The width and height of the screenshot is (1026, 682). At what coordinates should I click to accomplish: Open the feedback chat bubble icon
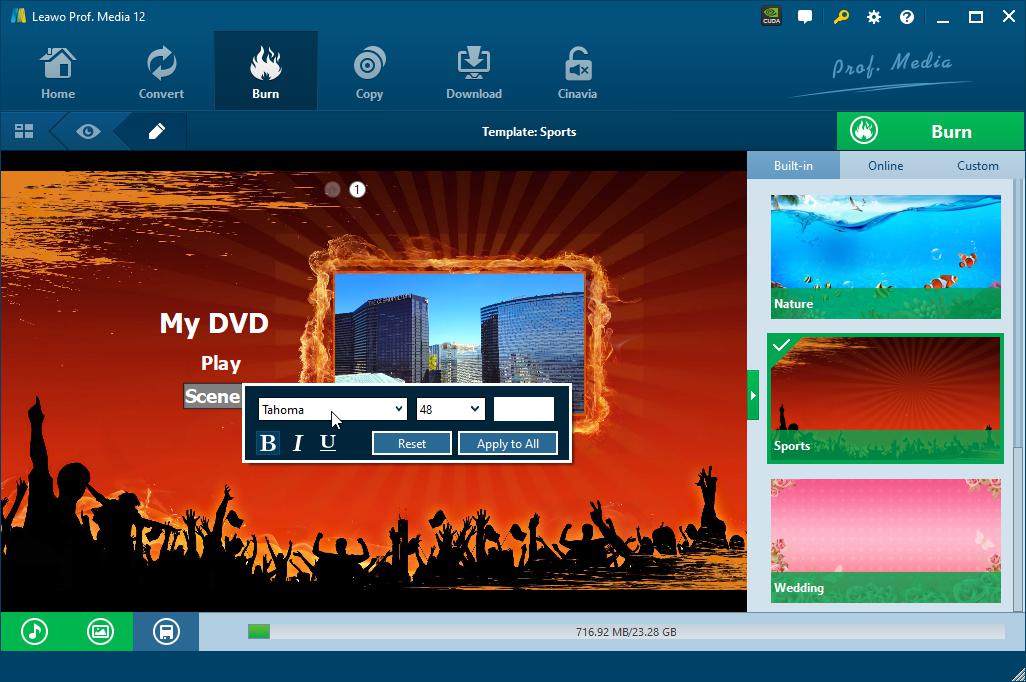[805, 17]
